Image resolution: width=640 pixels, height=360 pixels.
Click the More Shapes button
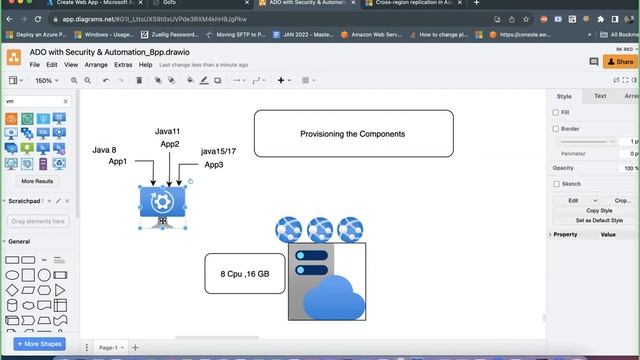click(x=40, y=344)
